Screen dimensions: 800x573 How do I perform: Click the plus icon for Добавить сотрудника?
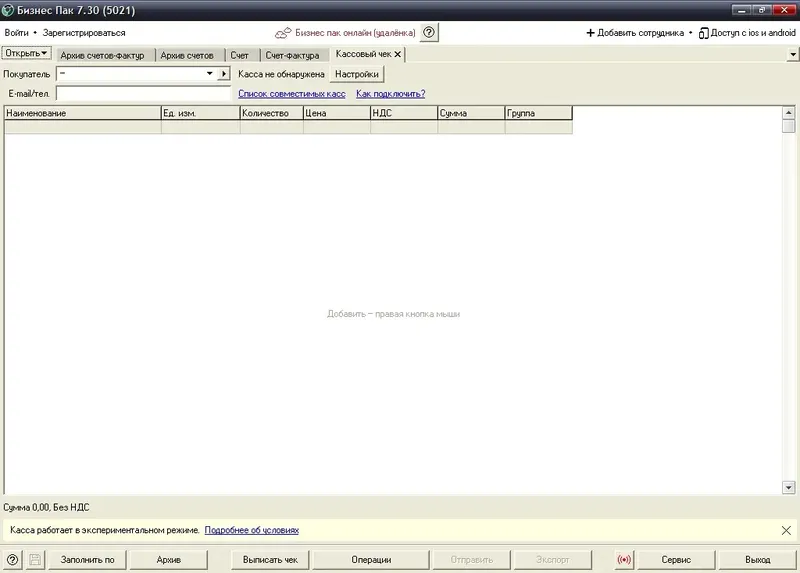[x=590, y=33]
